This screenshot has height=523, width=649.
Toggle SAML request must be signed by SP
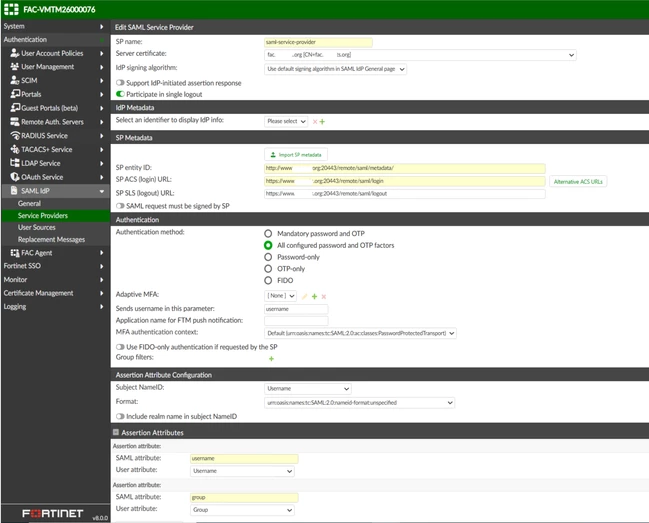point(120,206)
